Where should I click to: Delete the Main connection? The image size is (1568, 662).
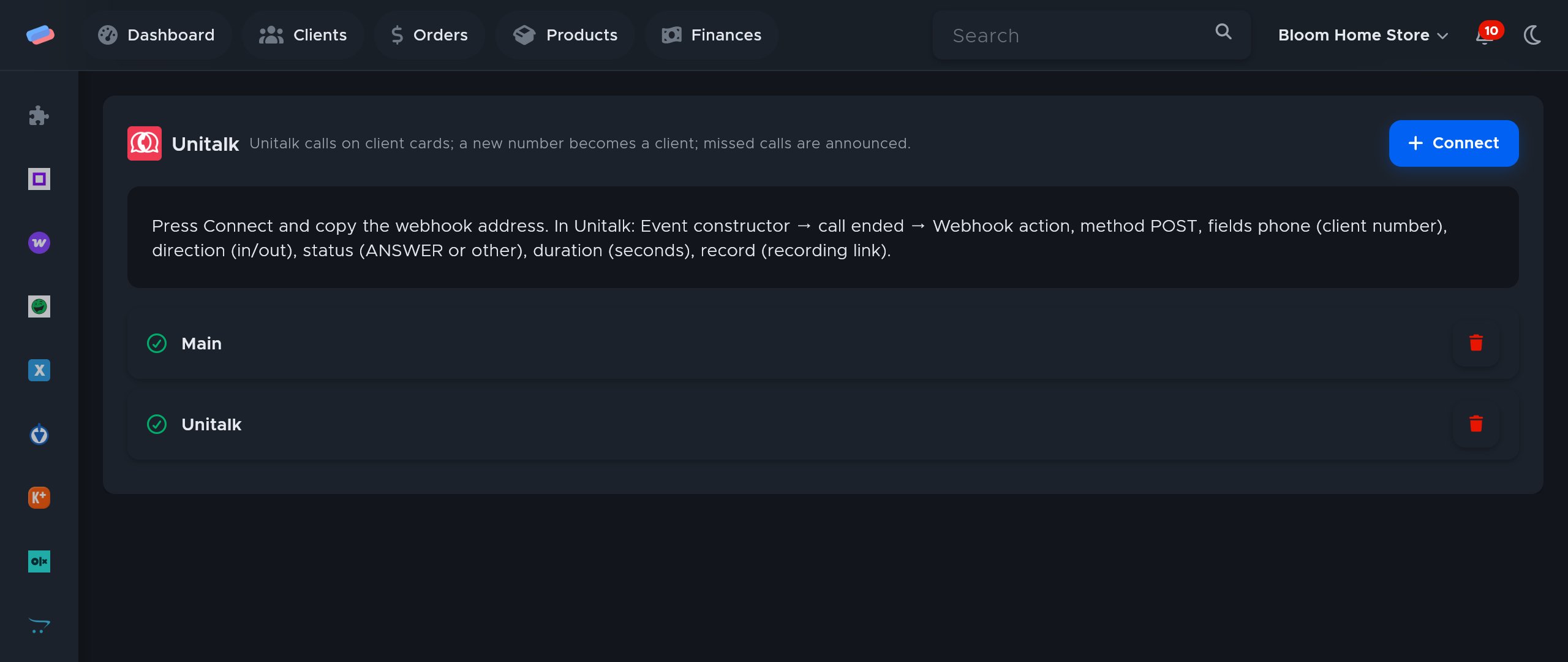click(x=1476, y=343)
